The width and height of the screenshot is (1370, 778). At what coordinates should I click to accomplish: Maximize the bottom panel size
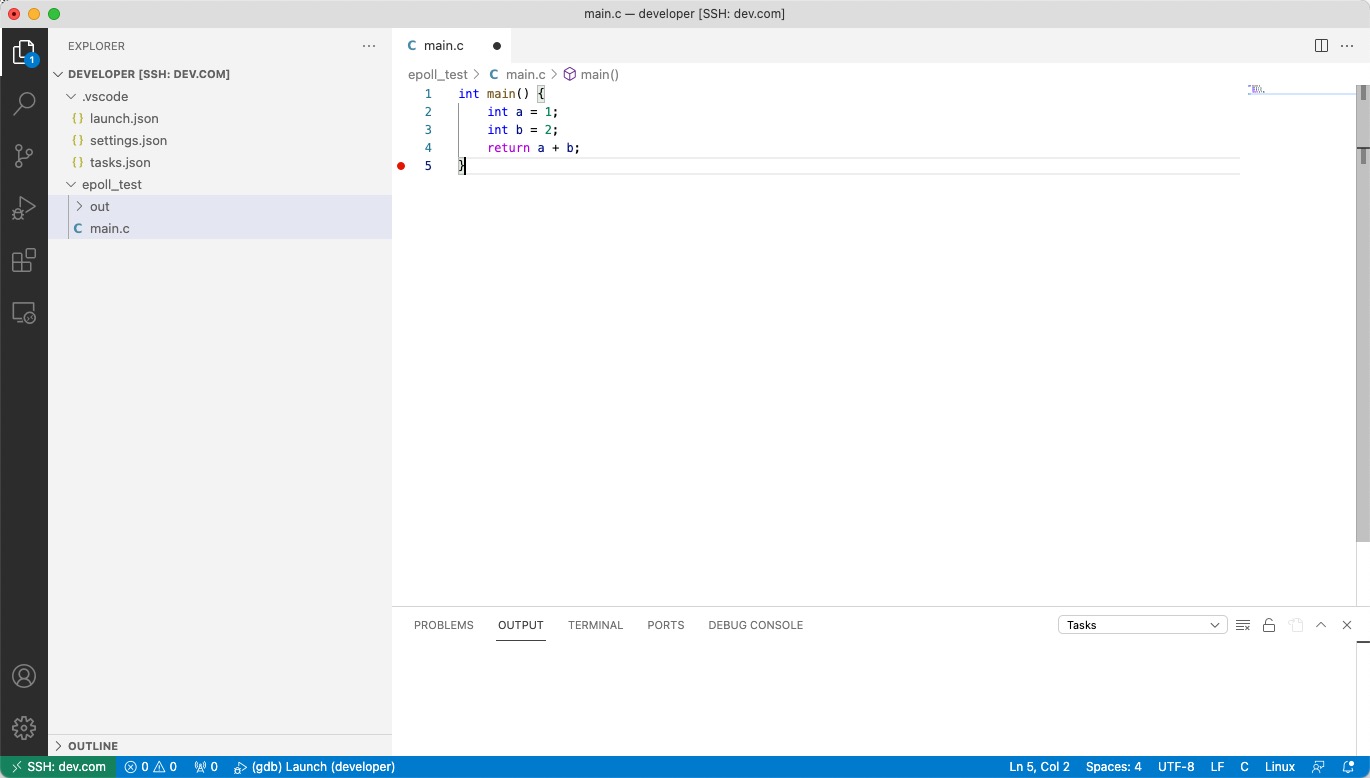point(1321,625)
